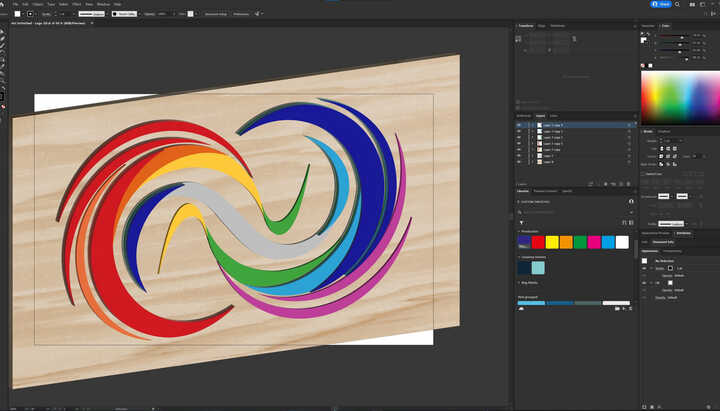Switch to the Libraries panel tab
This screenshot has height=411, width=720.
tap(523, 191)
